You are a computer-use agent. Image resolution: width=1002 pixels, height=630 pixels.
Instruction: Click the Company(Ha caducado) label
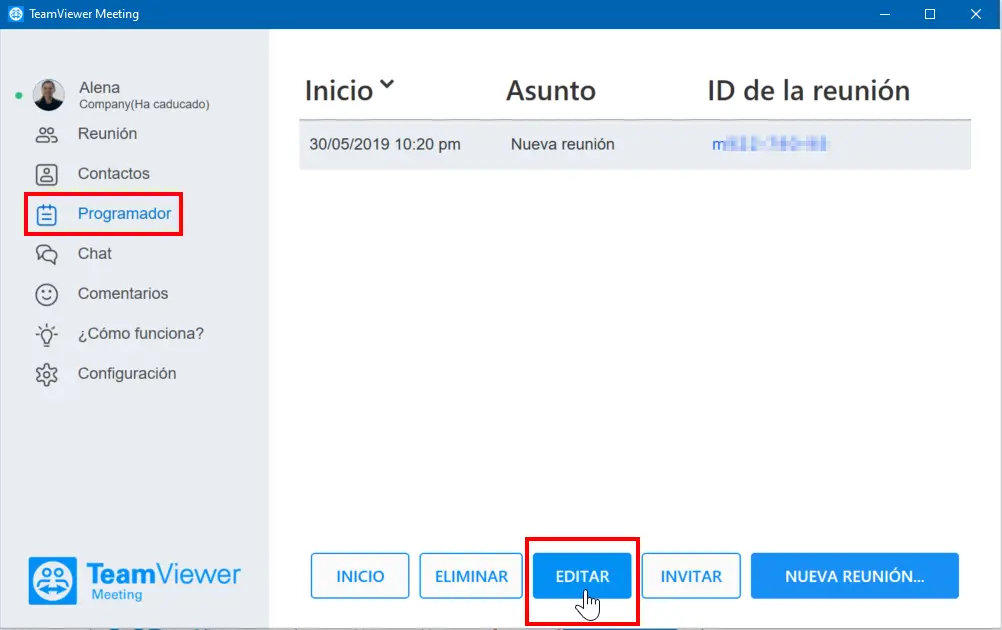tap(144, 104)
